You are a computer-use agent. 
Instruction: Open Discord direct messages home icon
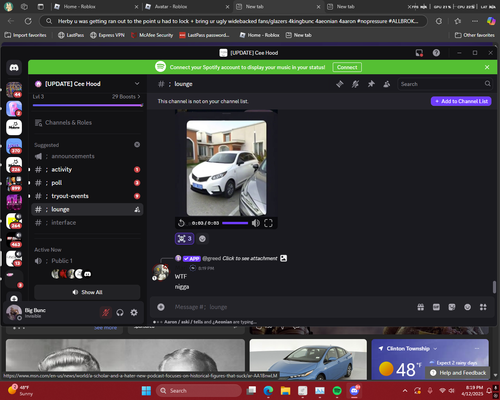click(14, 68)
